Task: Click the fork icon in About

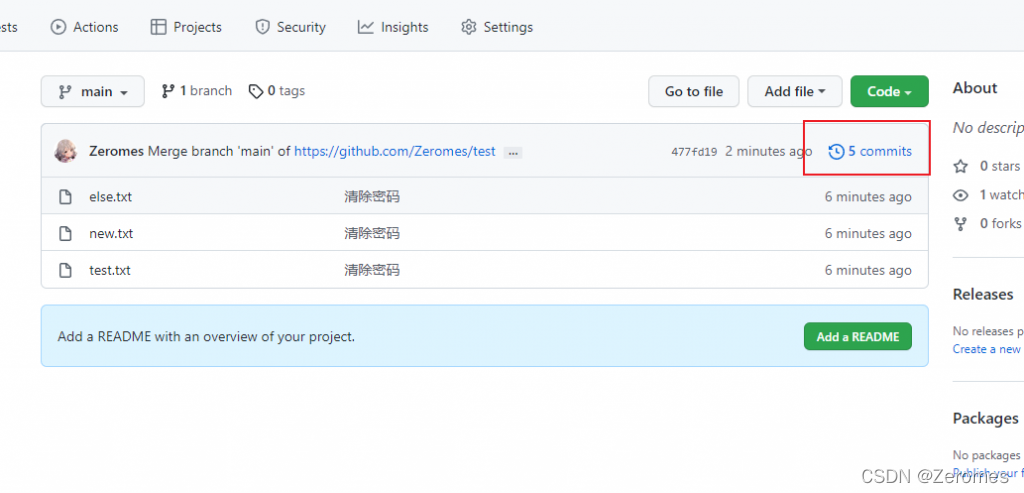Action: pyautogui.click(x=960, y=223)
